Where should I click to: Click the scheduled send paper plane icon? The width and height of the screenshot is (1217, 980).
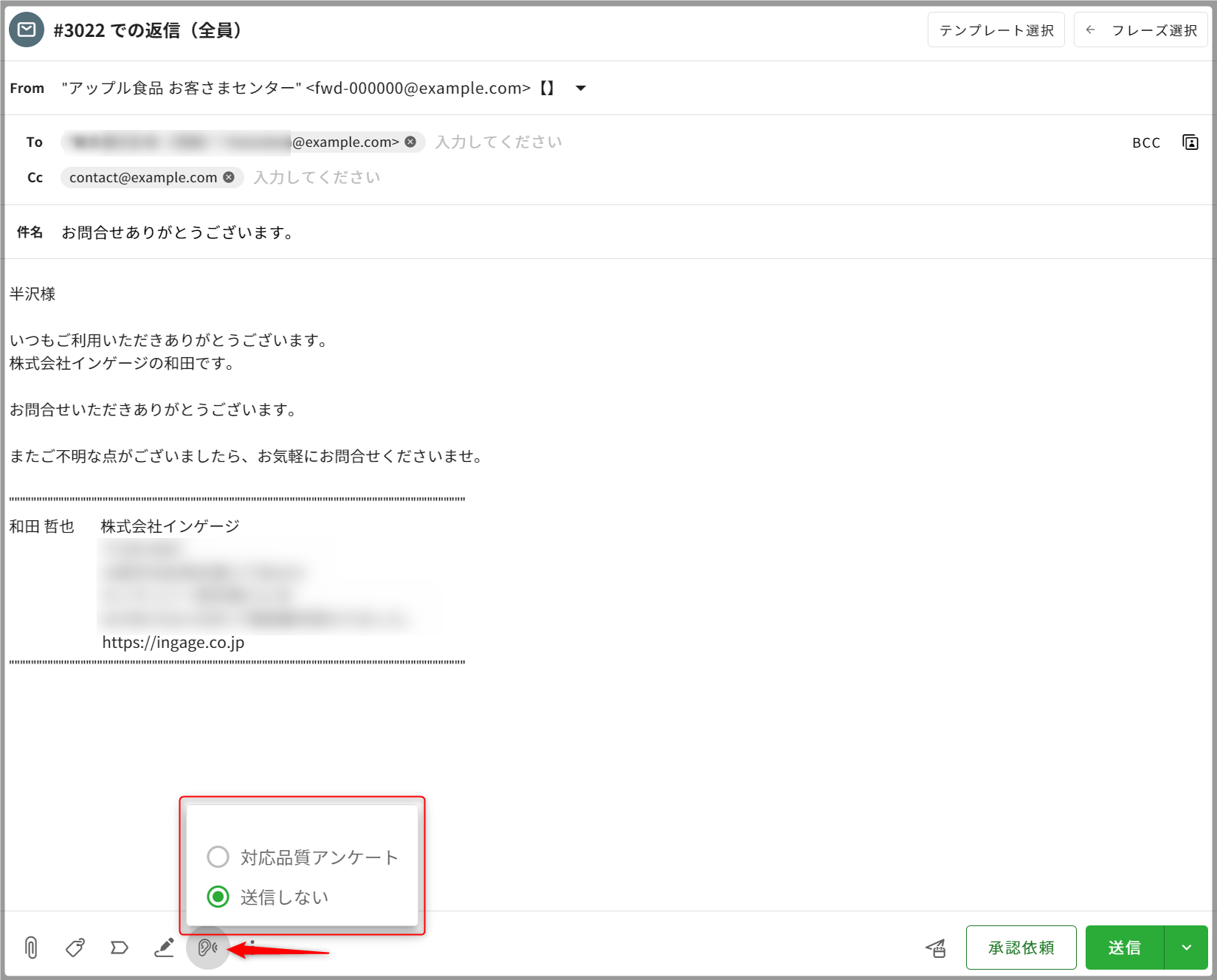936,948
